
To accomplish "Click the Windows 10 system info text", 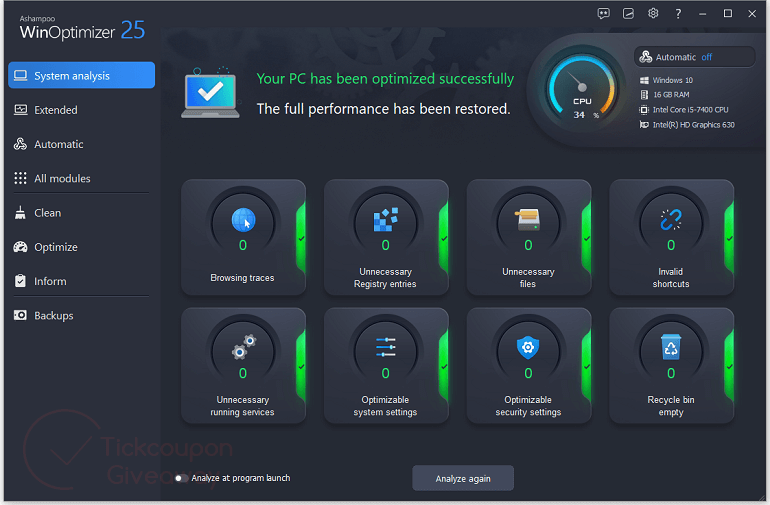I will (x=672, y=80).
